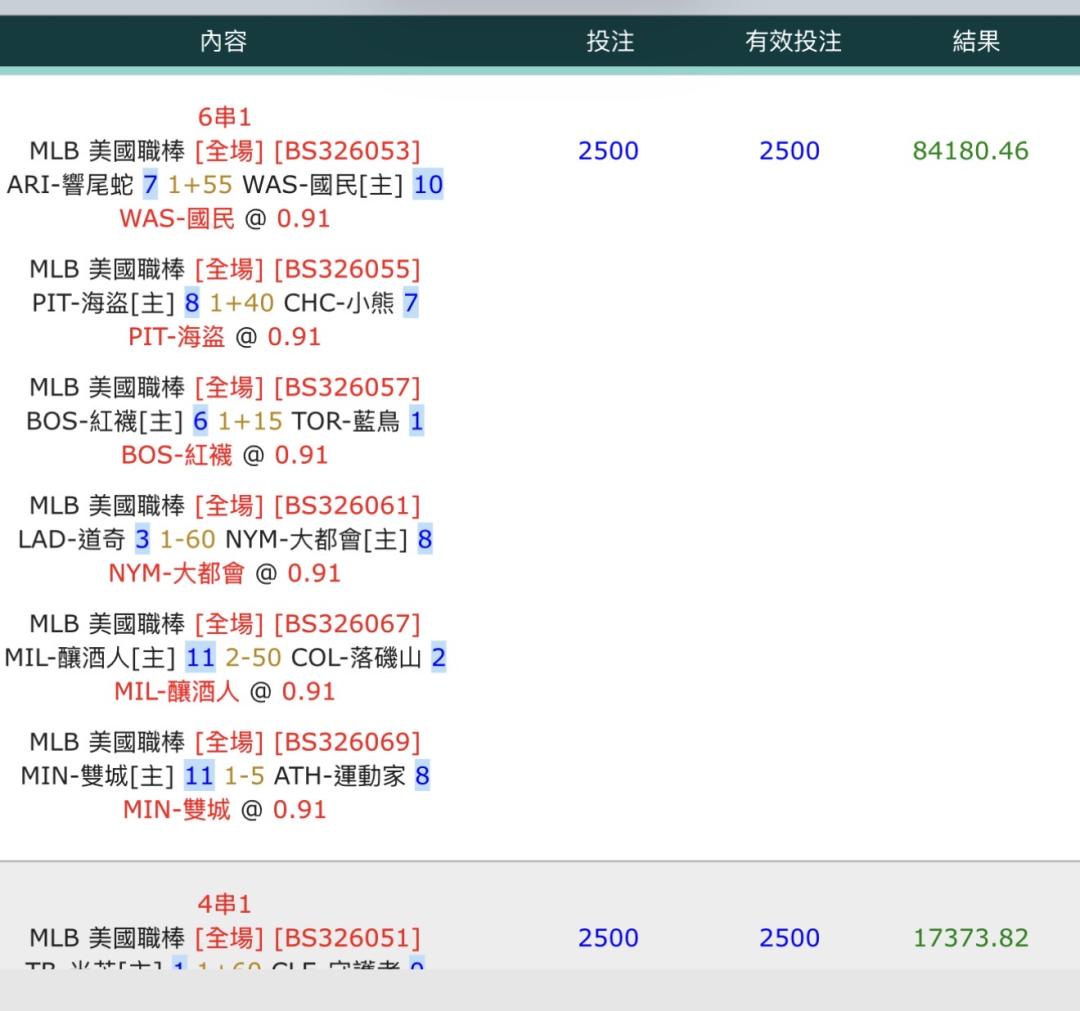Click team name TOR-藍鳥
The width and height of the screenshot is (1080, 1011).
[x=346, y=421]
